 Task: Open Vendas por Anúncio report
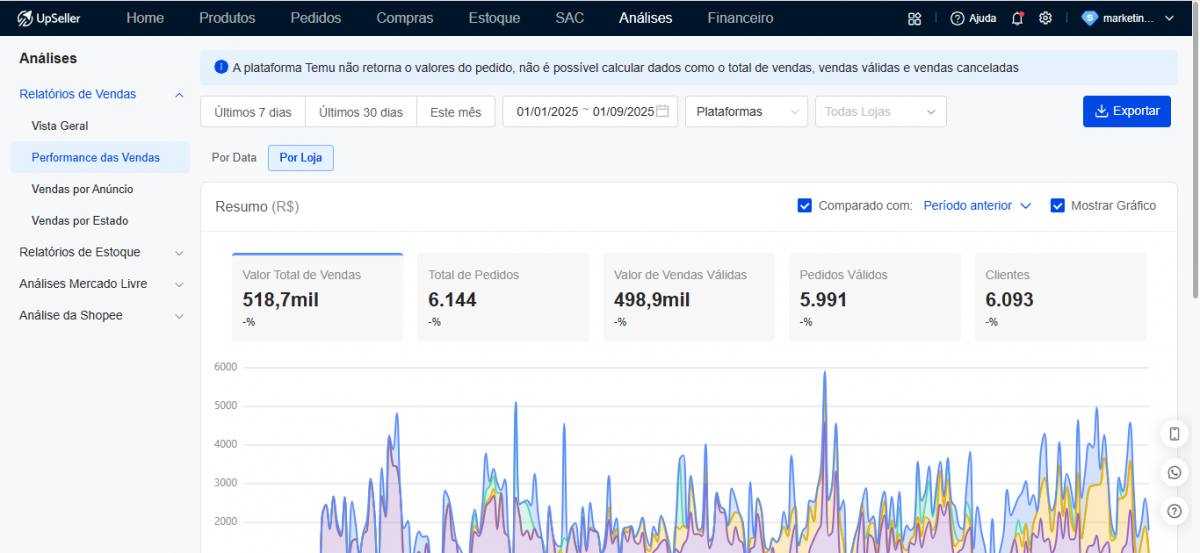(x=82, y=189)
